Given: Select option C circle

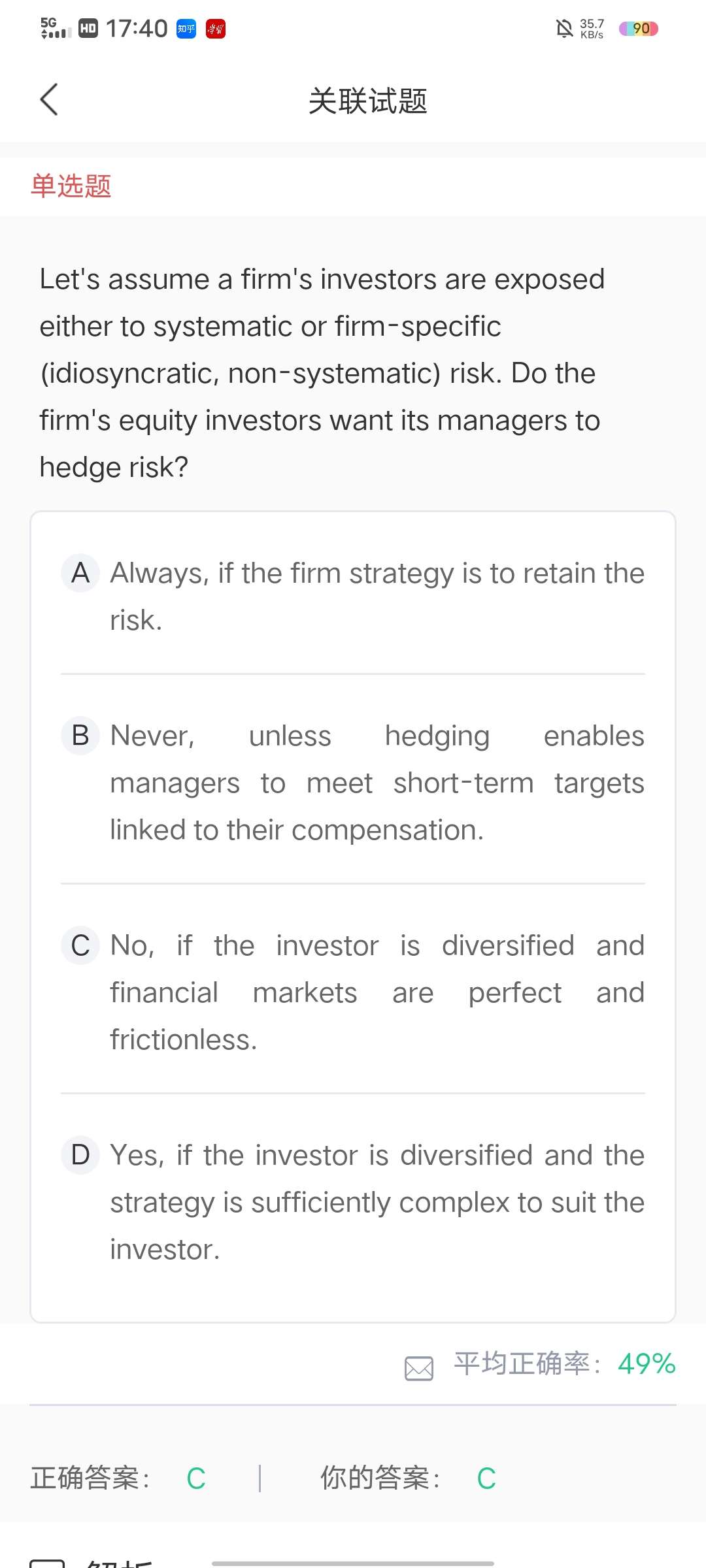Looking at the screenshot, I should point(80,945).
